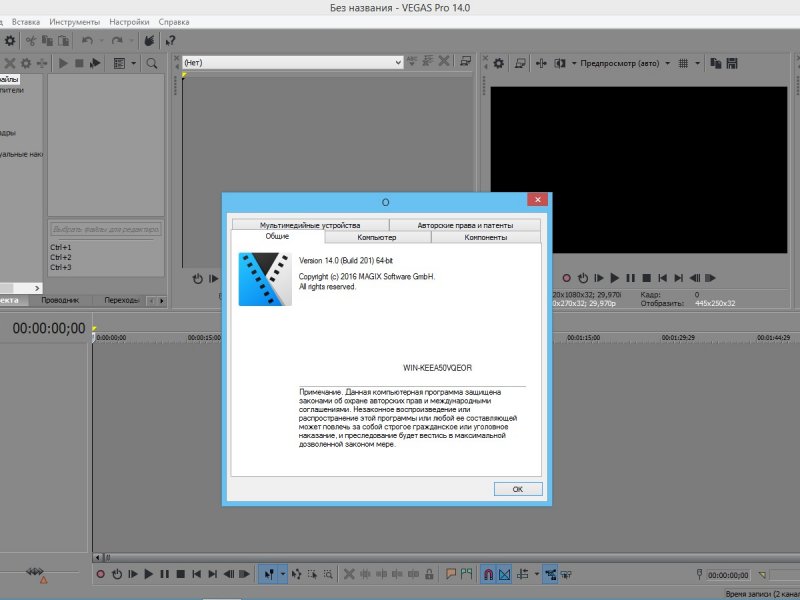Image resolution: width=800 pixels, height=600 pixels.
Task: Open the Split Screen View dropdown arrow
Action: click(574, 63)
